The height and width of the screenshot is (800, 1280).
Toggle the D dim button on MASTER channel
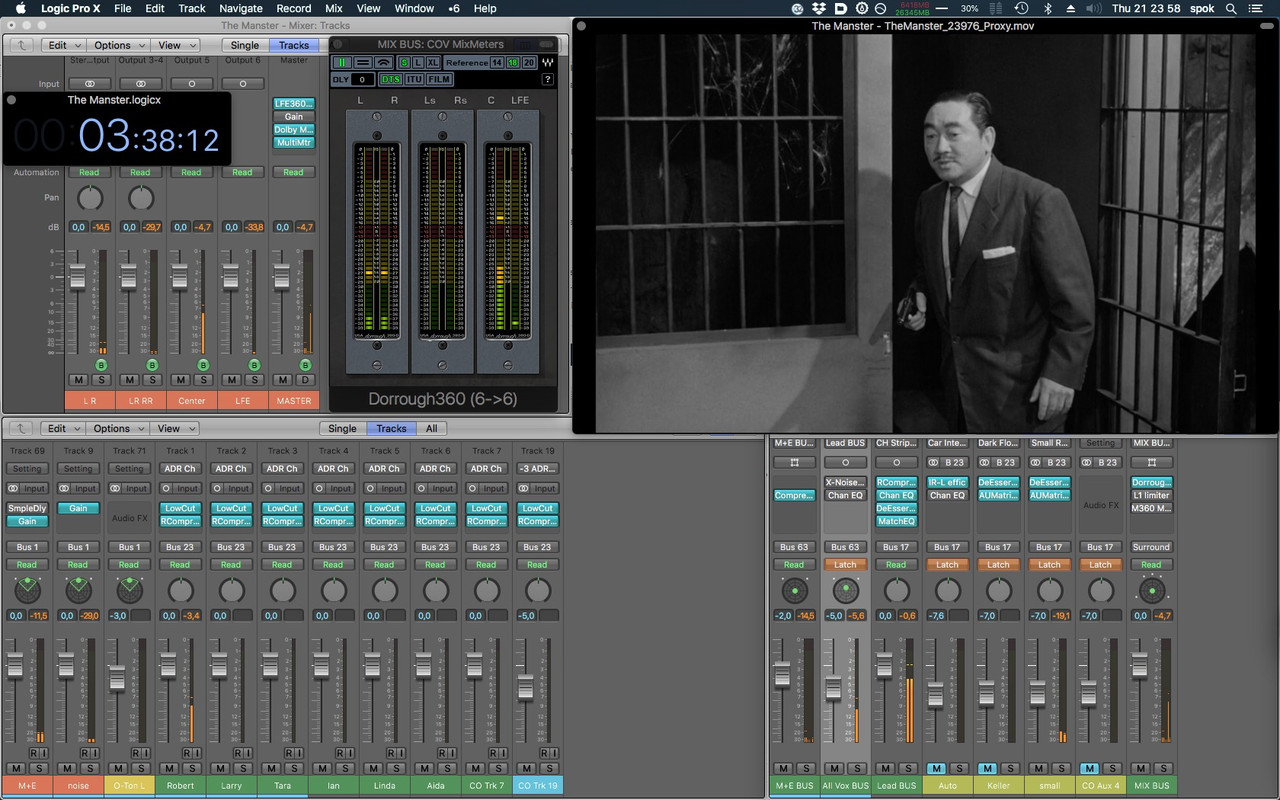tap(305, 380)
